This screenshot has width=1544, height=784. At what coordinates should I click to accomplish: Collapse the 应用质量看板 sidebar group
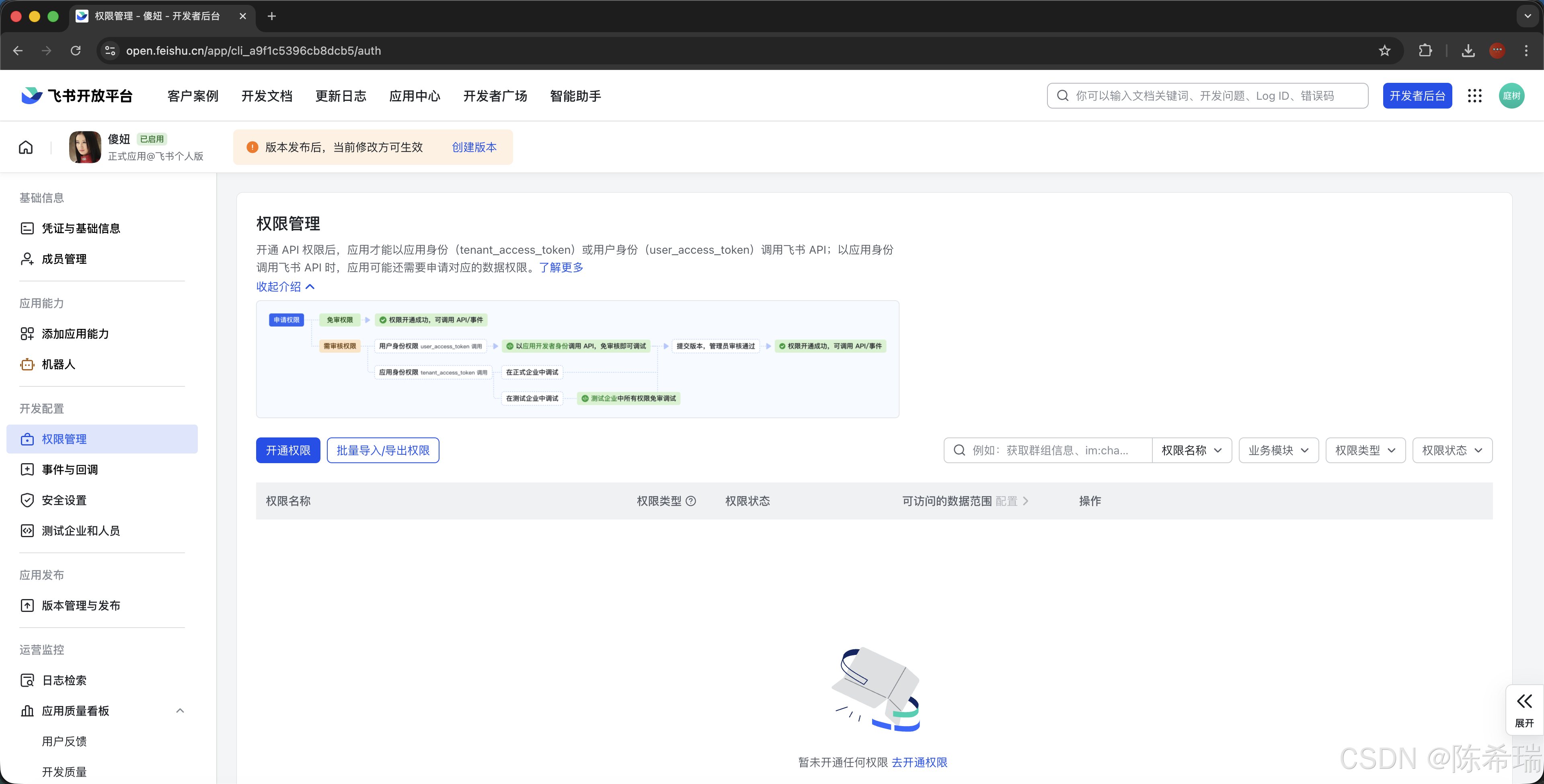coord(180,711)
